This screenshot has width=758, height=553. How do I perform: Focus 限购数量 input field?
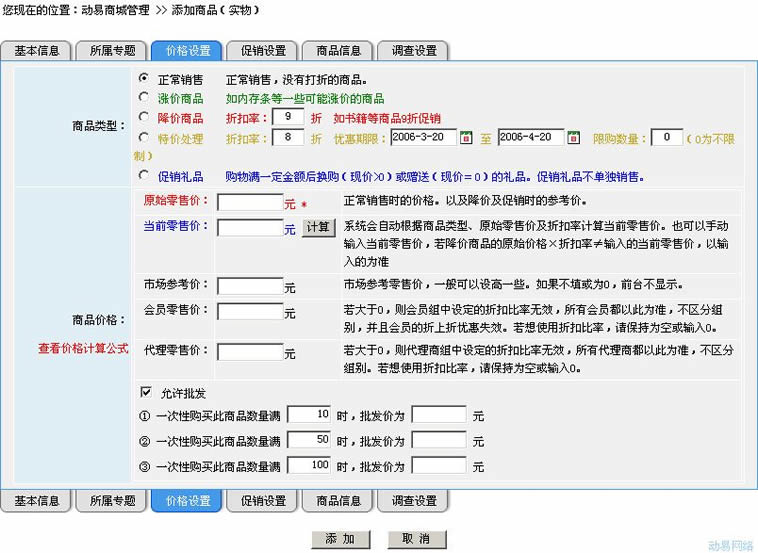click(x=667, y=137)
